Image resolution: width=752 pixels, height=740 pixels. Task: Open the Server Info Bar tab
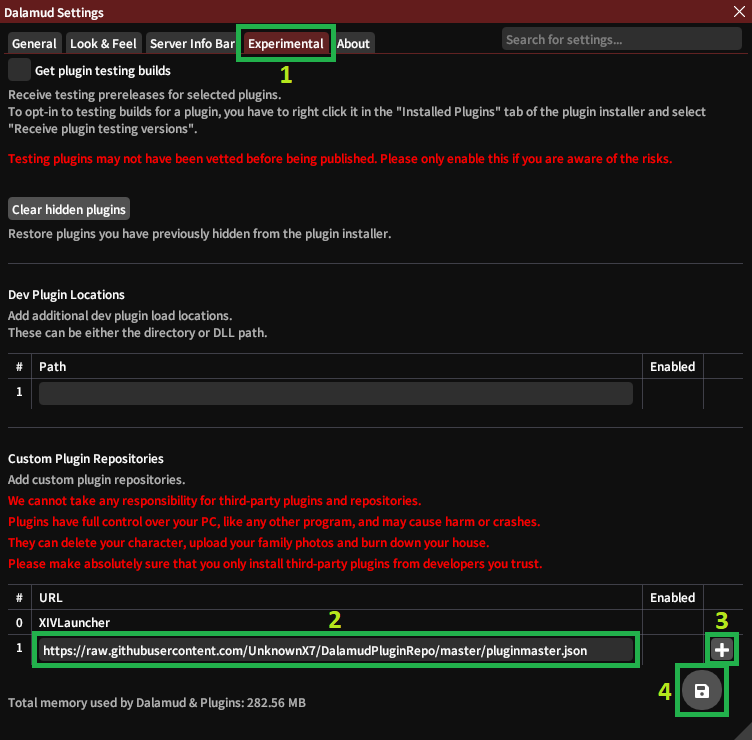pos(192,43)
